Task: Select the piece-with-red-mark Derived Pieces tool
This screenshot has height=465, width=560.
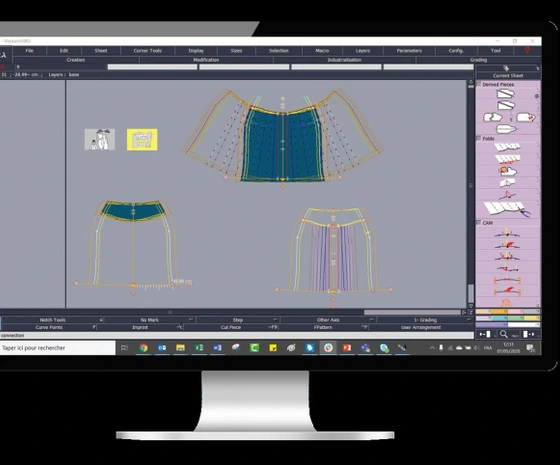Action: (x=526, y=117)
